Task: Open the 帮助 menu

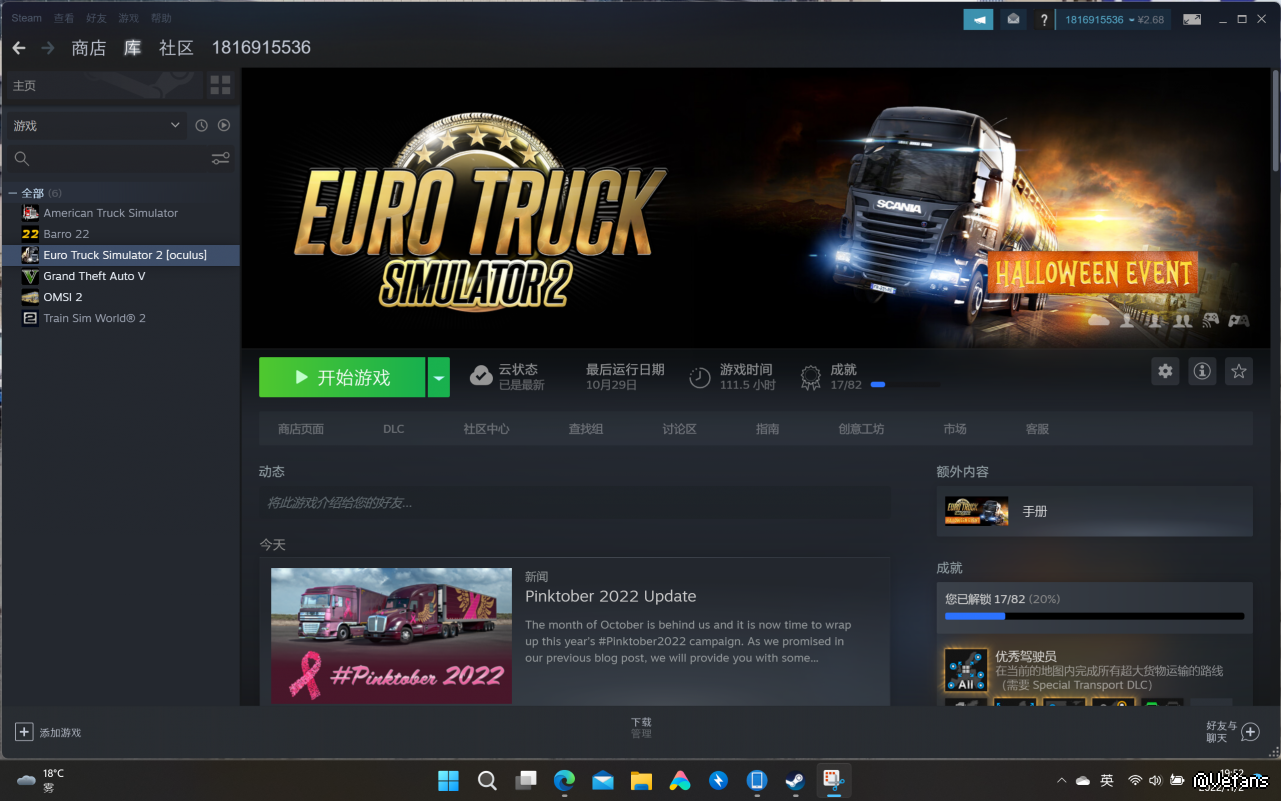Action: pos(161,18)
